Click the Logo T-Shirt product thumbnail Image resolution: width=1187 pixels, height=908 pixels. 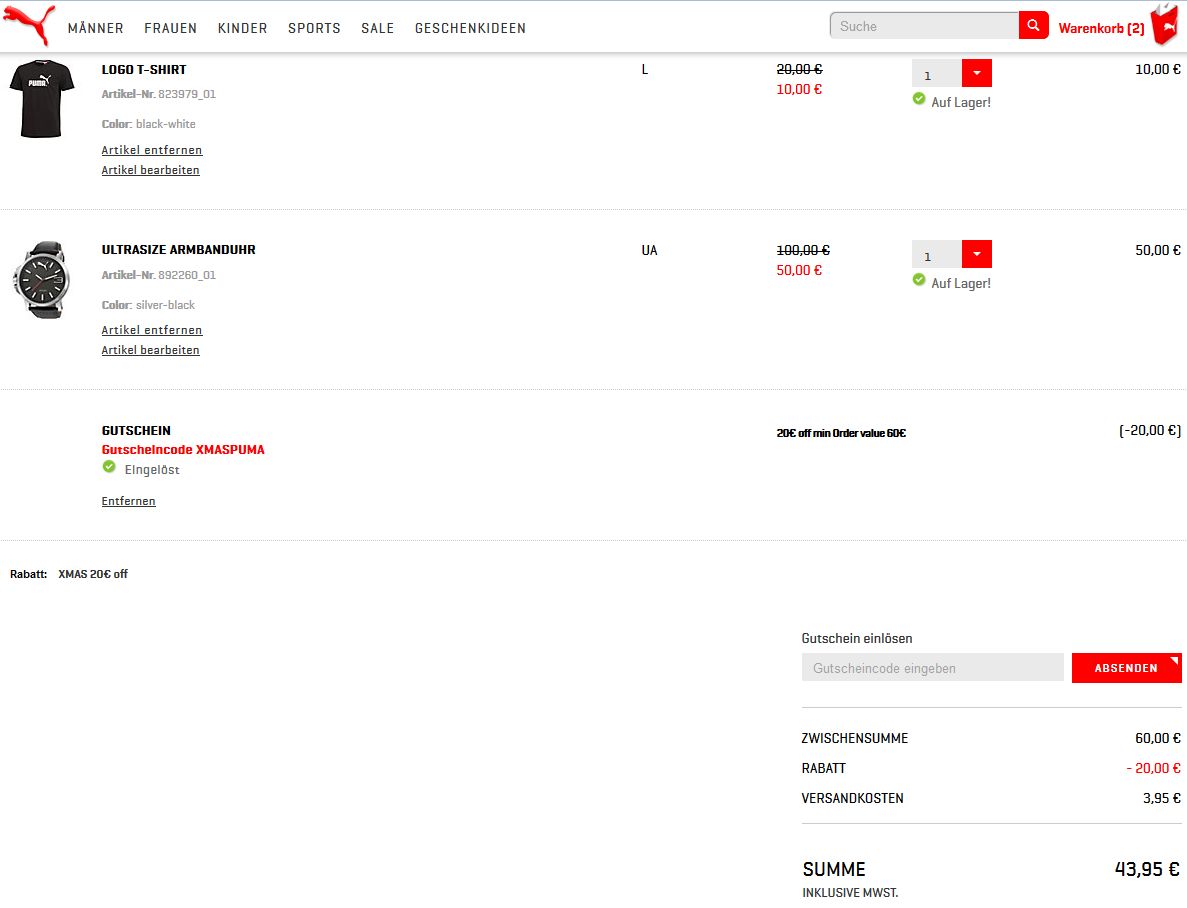click(42, 98)
